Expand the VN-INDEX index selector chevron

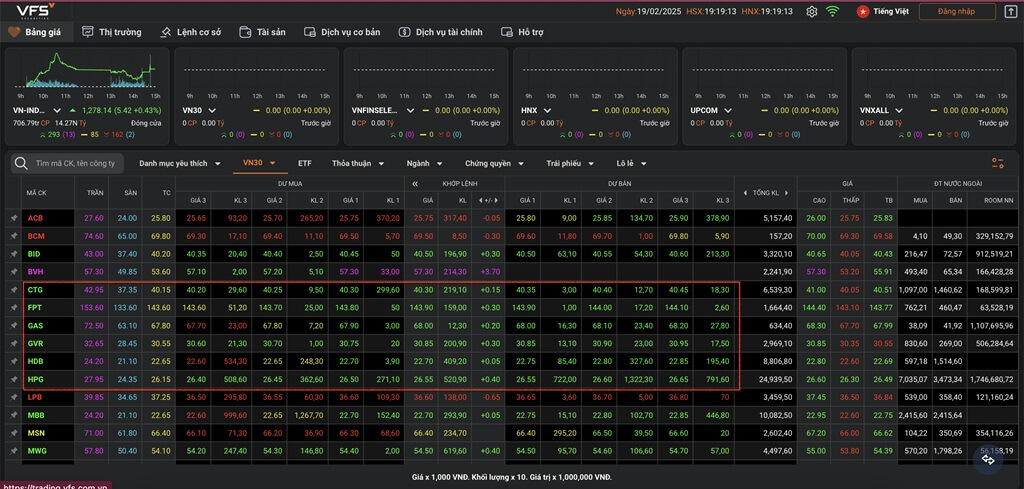[57, 110]
